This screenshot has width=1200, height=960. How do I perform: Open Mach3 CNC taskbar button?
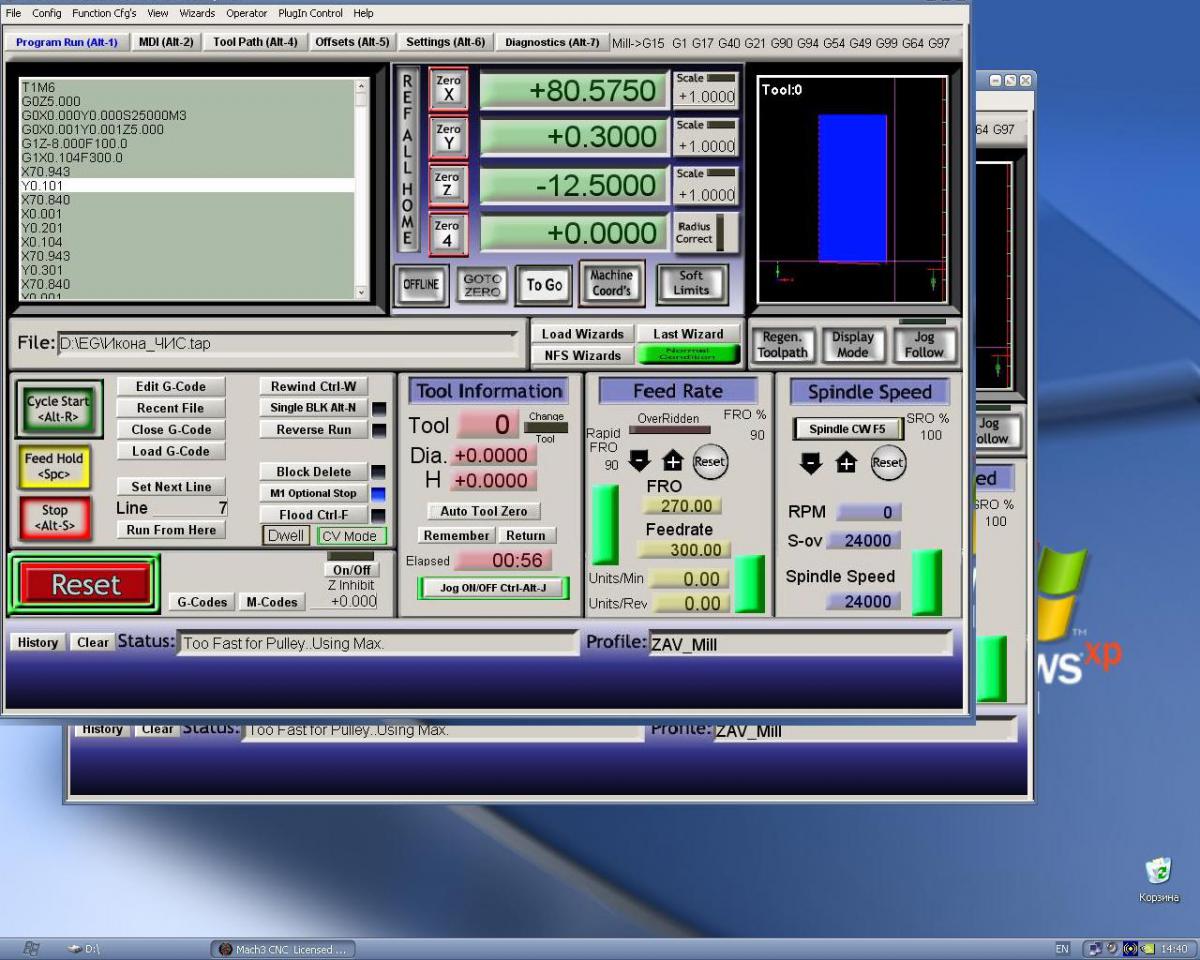point(283,949)
